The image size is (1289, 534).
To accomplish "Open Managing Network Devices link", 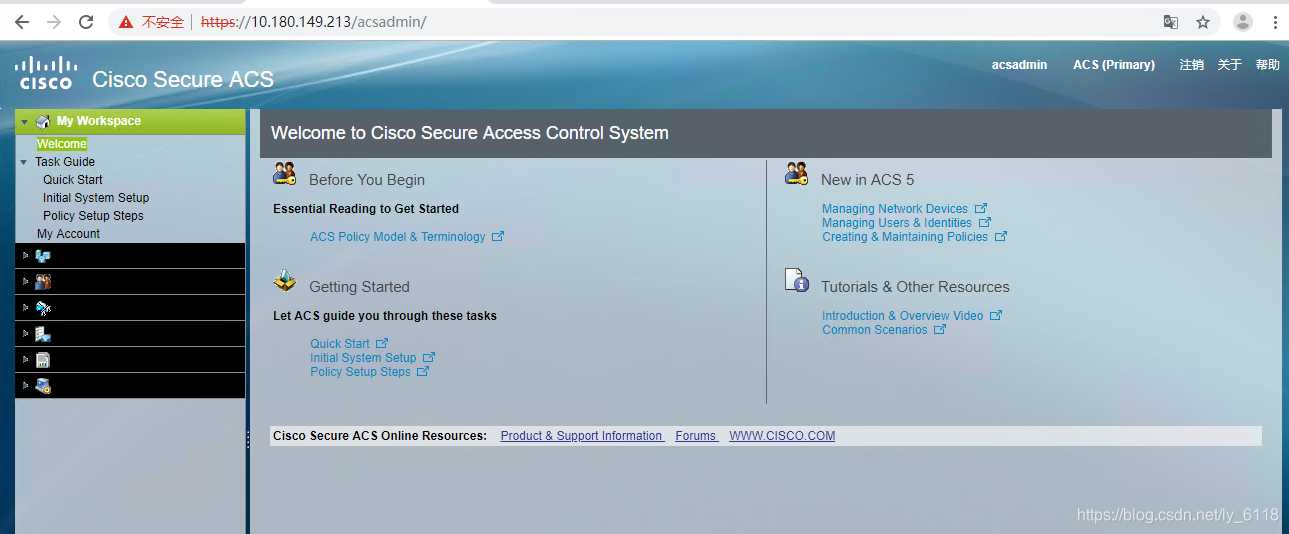I will [x=895, y=209].
